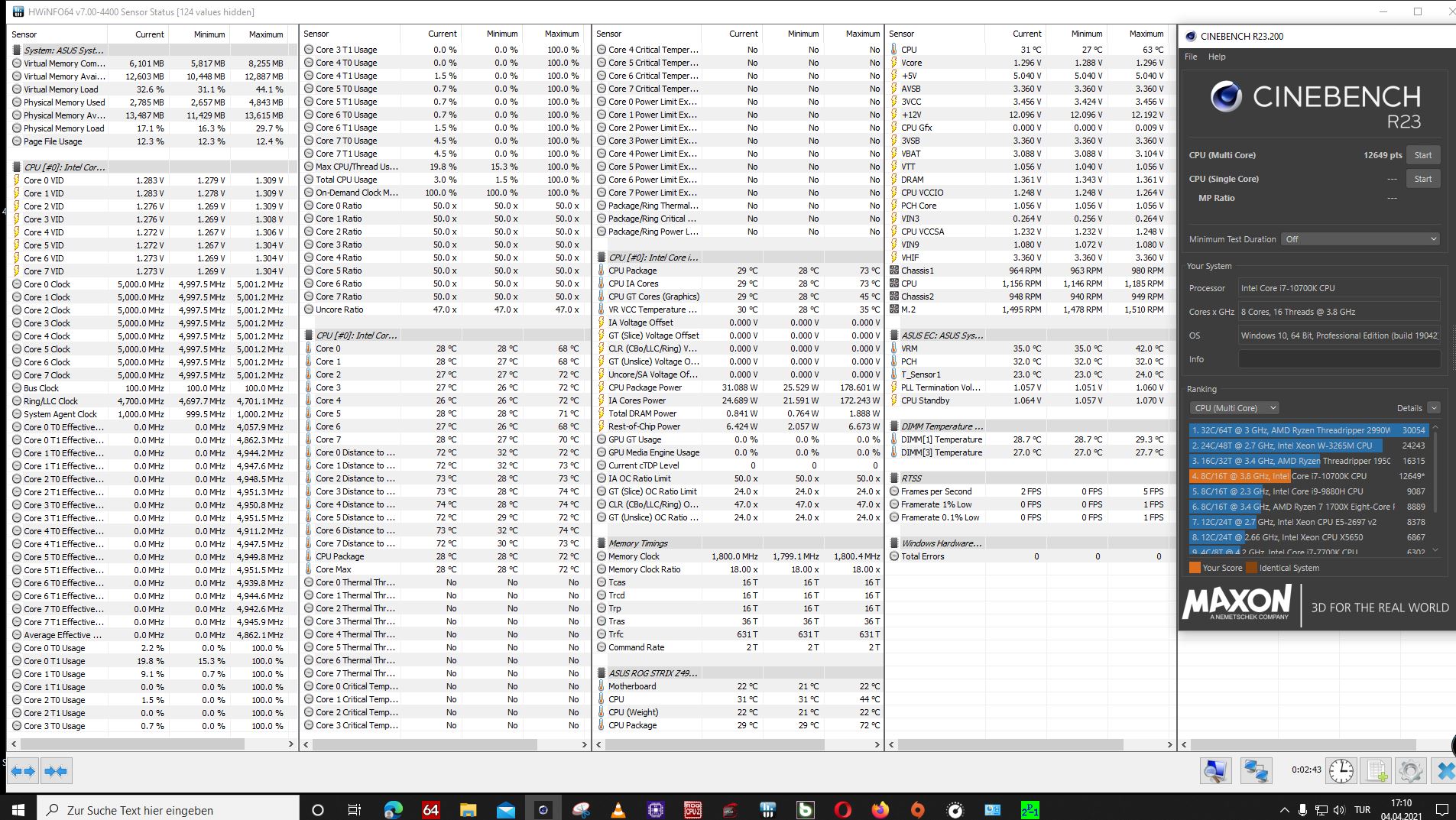The image size is (1456, 820).
Task: Open Firefox from taskbar
Action: click(x=880, y=810)
